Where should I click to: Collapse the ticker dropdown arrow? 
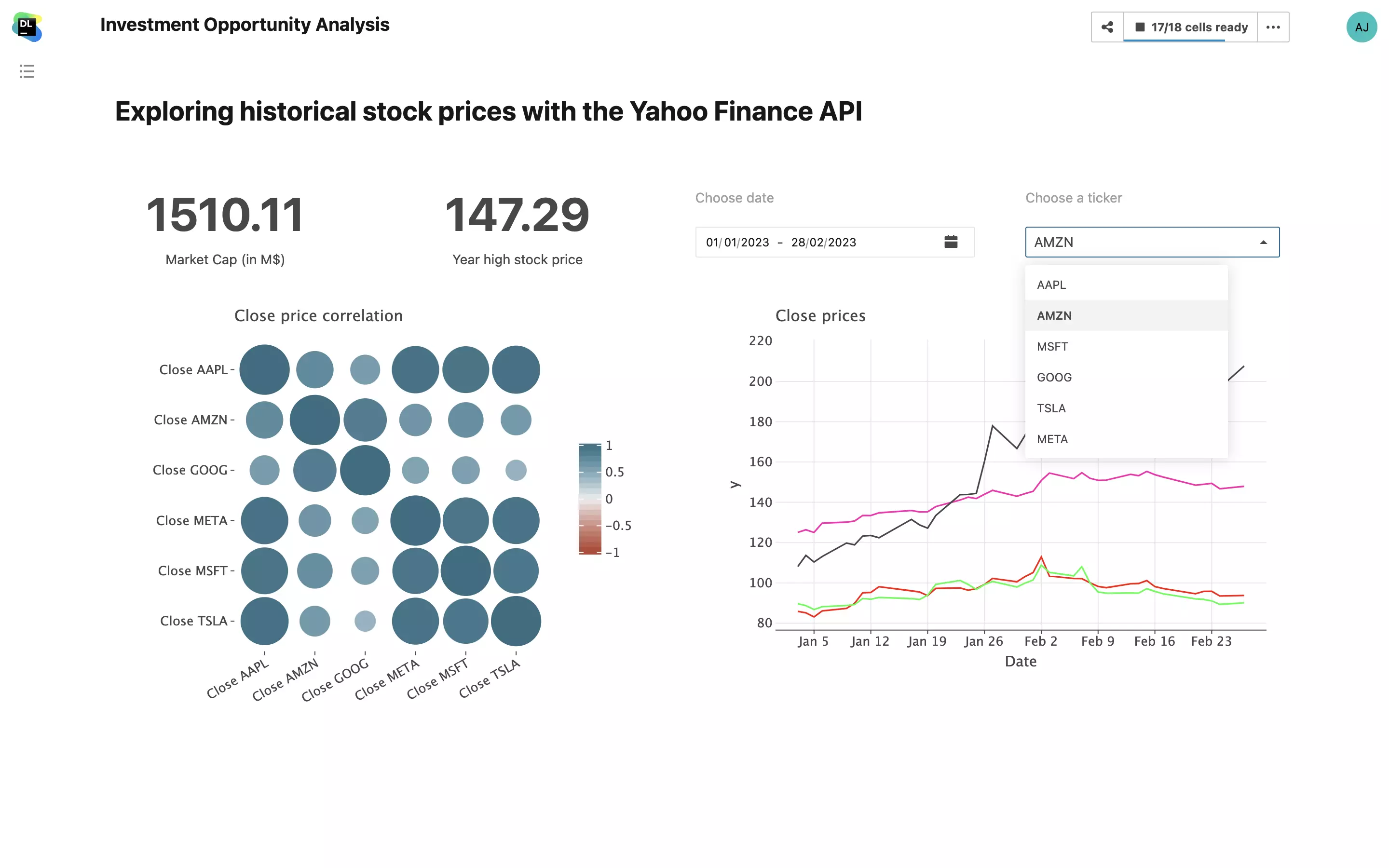pos(1263,242)
